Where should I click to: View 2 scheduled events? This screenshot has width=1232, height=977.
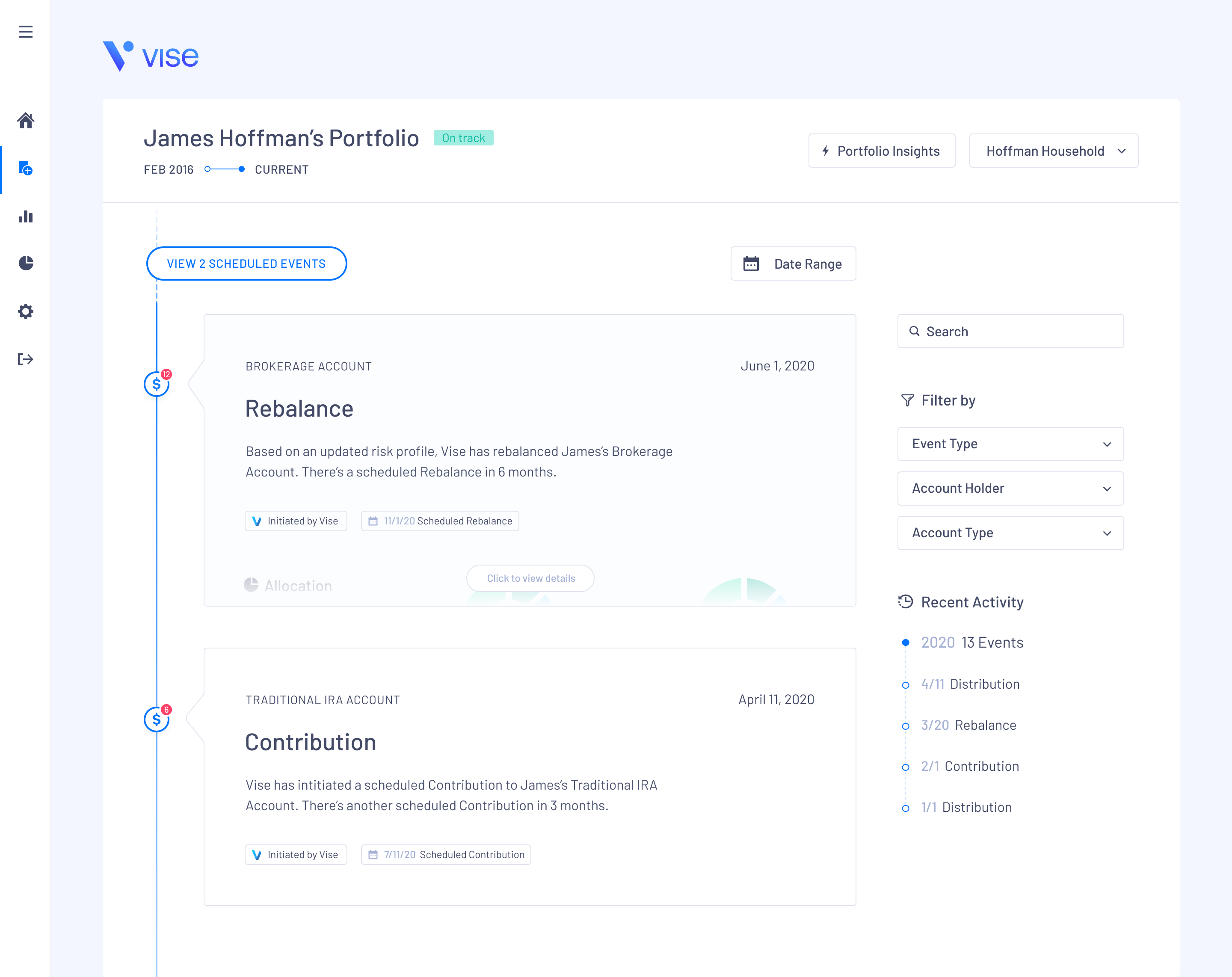pyautogui.click(x=246, y=263)
